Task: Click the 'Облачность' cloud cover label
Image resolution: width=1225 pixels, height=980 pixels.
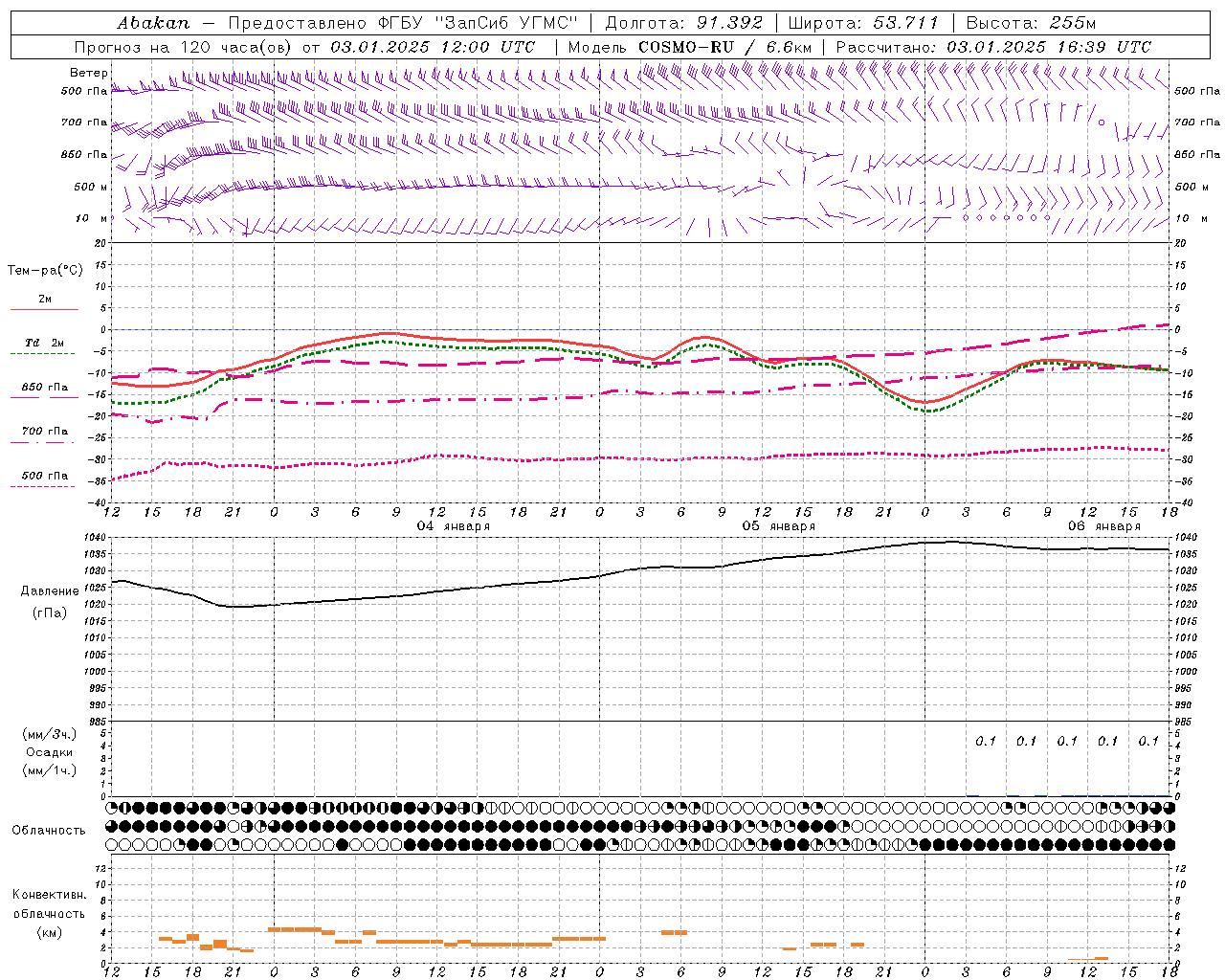Action: (49, 831)
